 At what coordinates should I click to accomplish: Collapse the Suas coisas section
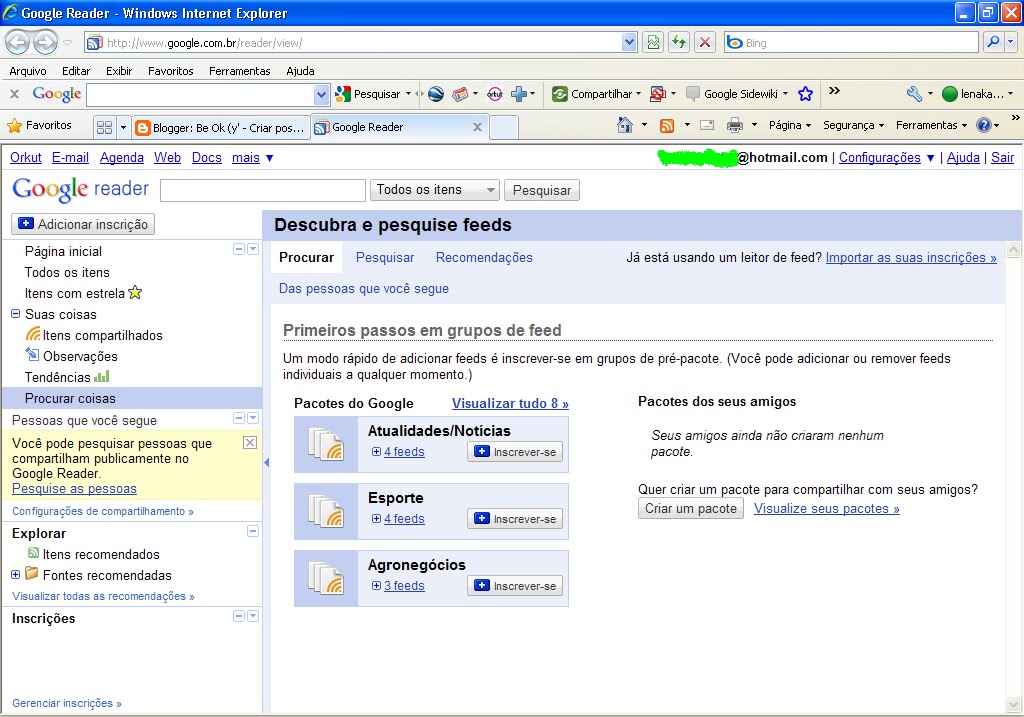16,313
